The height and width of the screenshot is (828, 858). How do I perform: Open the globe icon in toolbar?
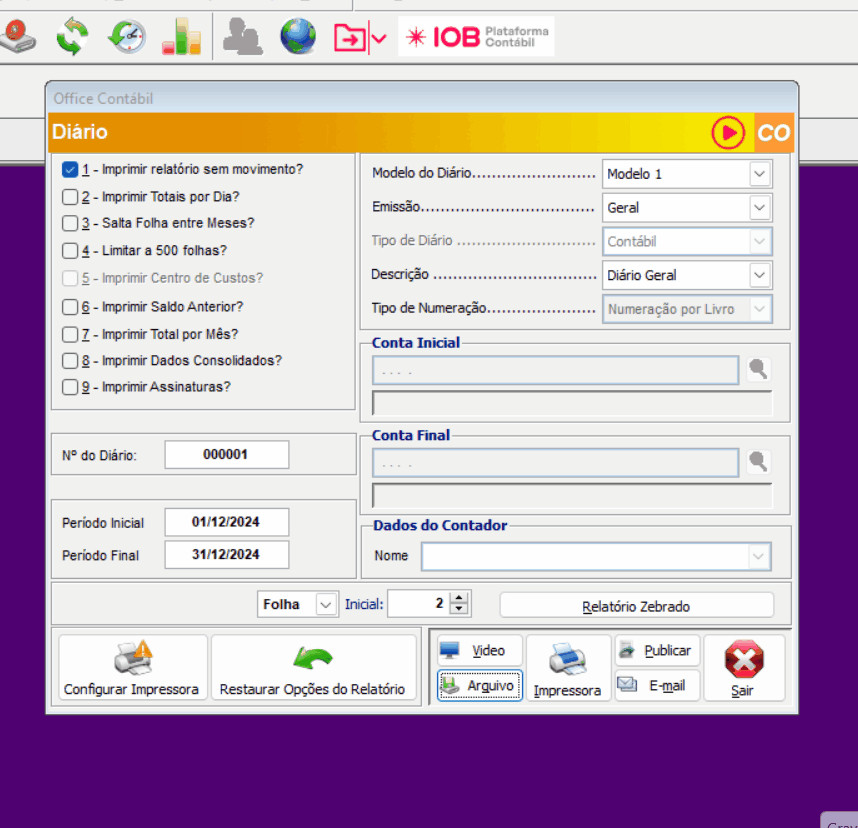(297, 37)
